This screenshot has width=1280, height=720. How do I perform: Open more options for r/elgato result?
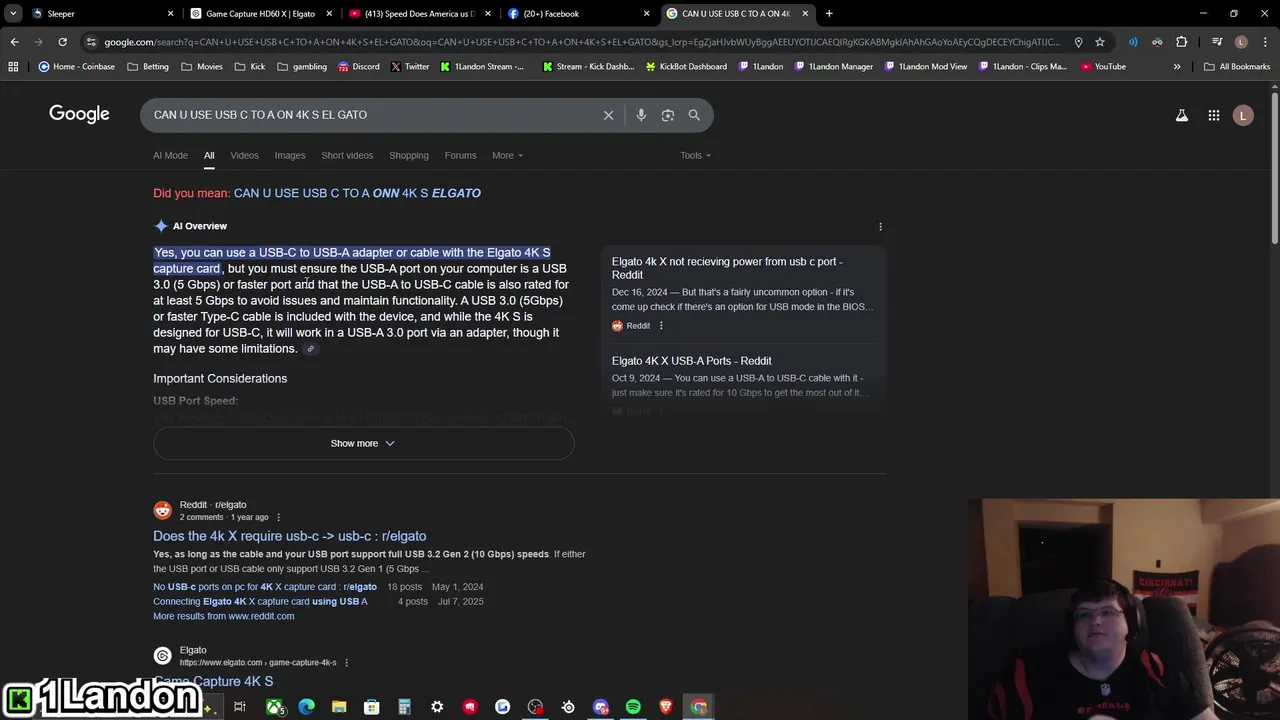click(279, 517)
